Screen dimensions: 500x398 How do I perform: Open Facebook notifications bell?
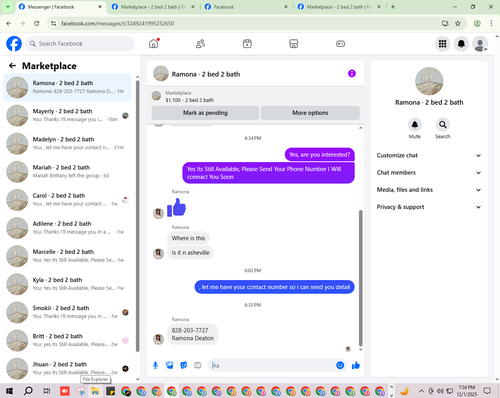click(x=461, y=44)
